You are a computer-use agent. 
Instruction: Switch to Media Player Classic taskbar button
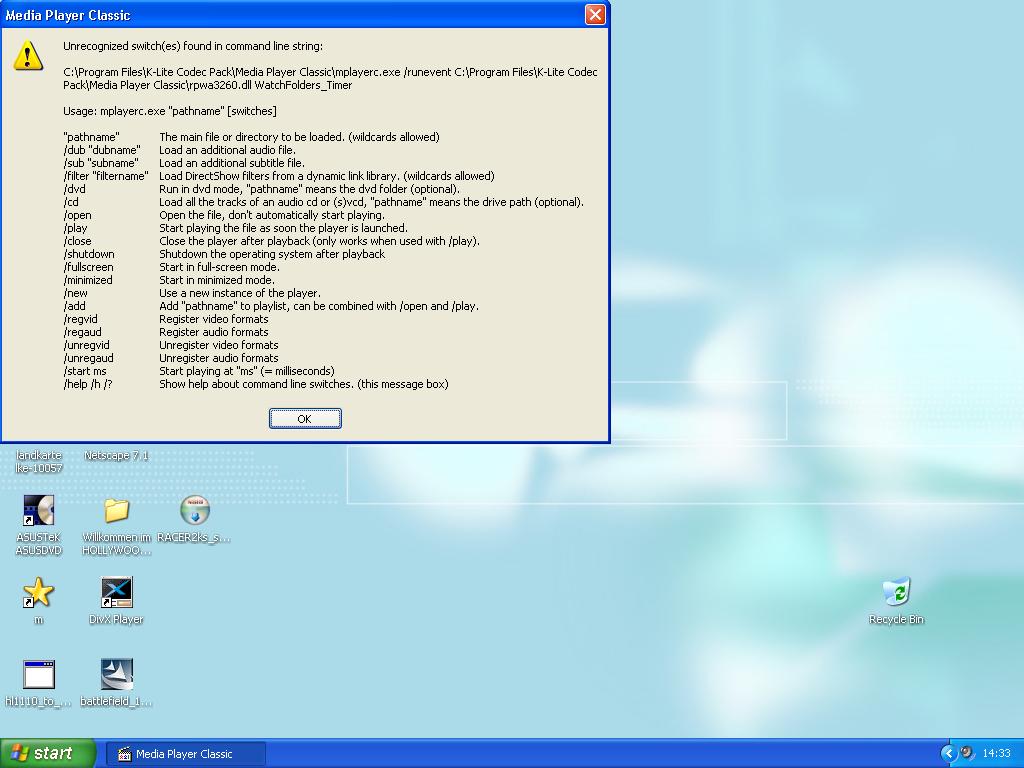[x=185, y=754]
